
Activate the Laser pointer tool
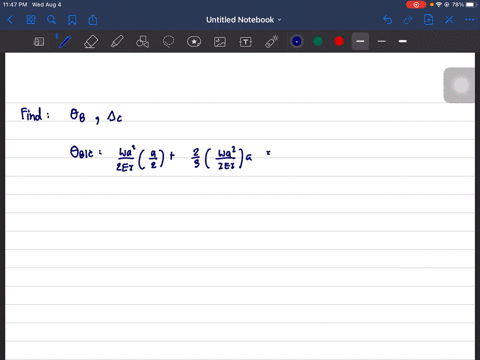click(x=272, y=42)
